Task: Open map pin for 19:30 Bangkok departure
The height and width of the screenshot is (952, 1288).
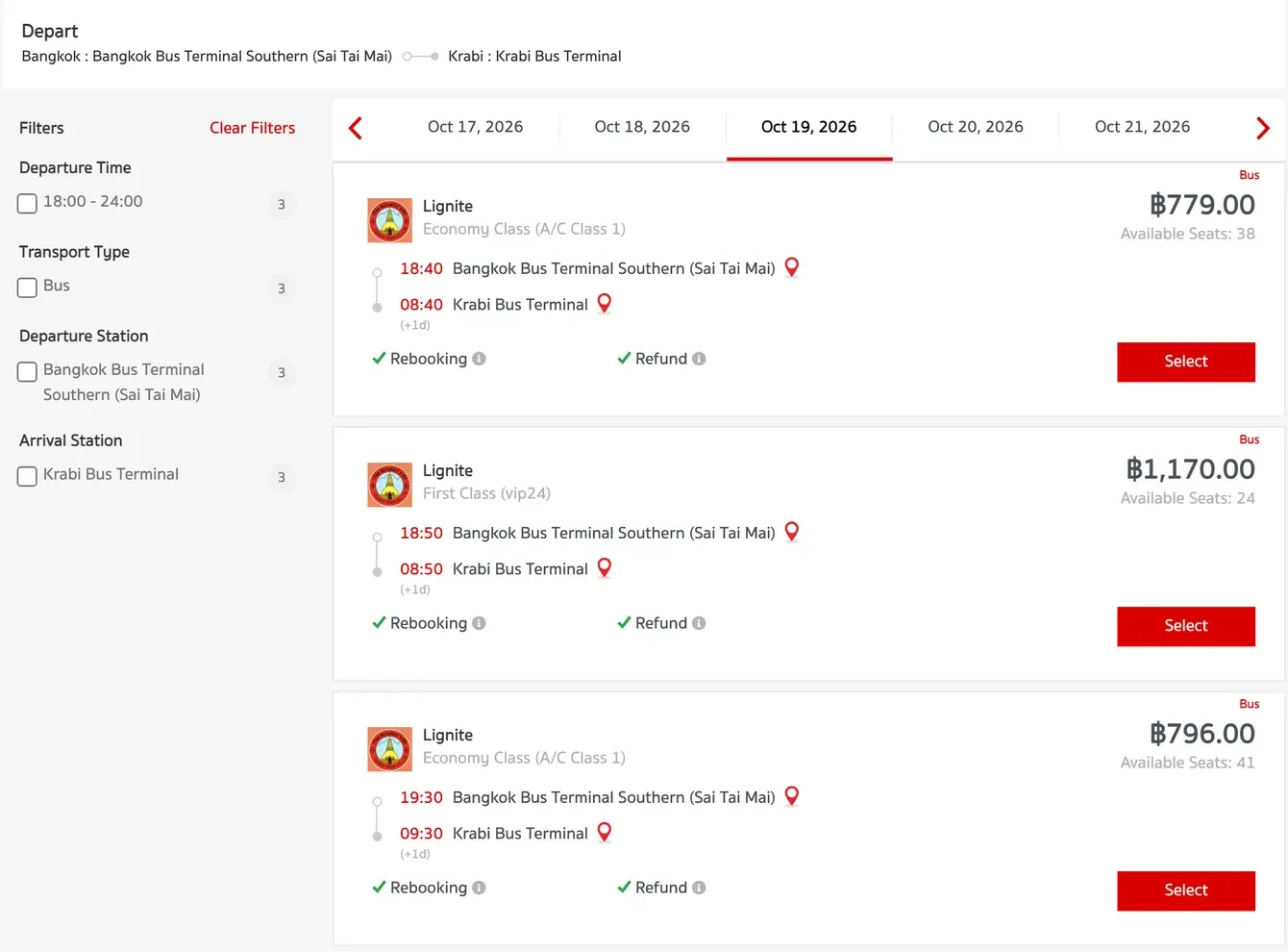Action: point(792,796)
